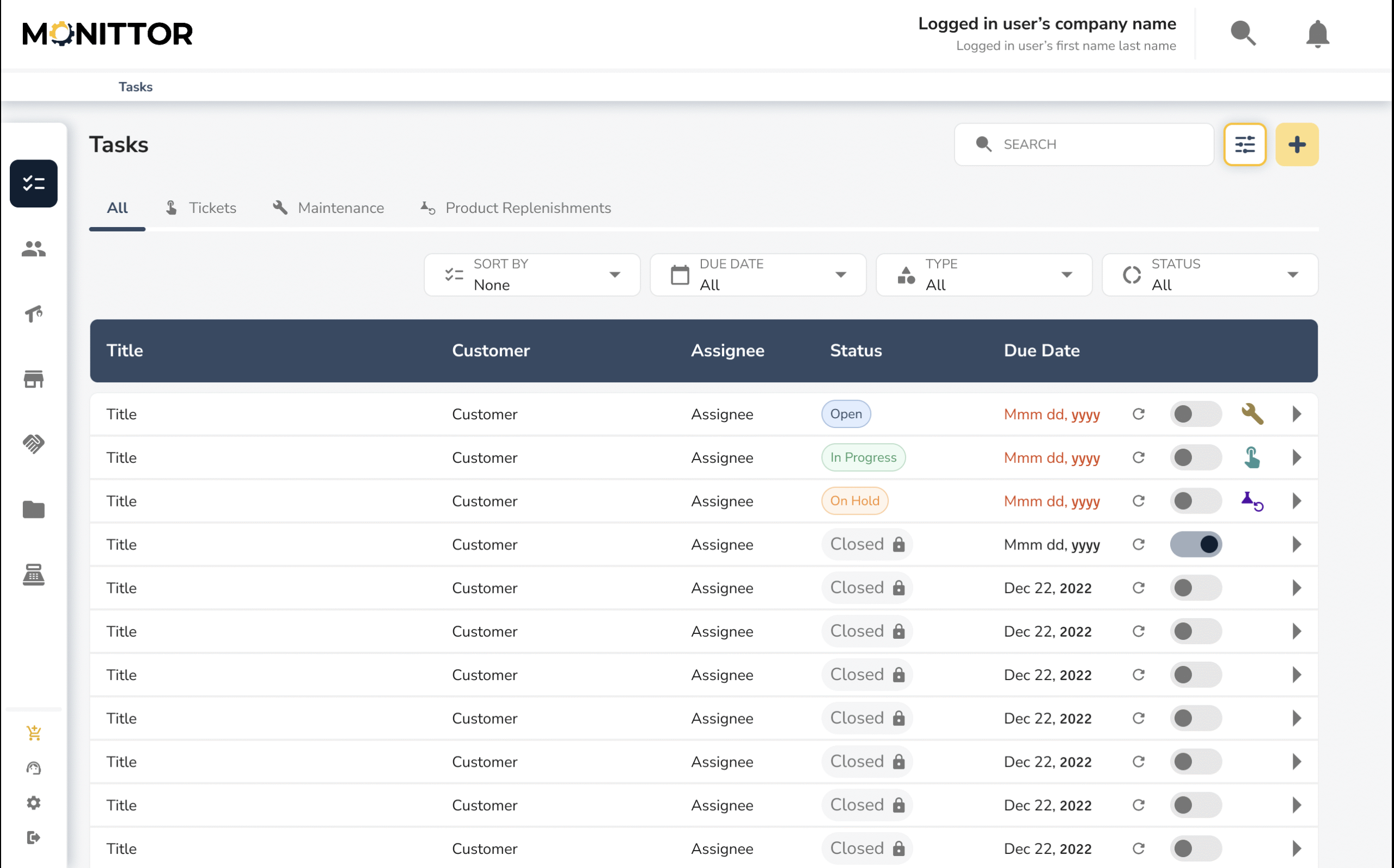Click the logout icon in sidebar
The image size is (1394, 868).
(33, 837)
